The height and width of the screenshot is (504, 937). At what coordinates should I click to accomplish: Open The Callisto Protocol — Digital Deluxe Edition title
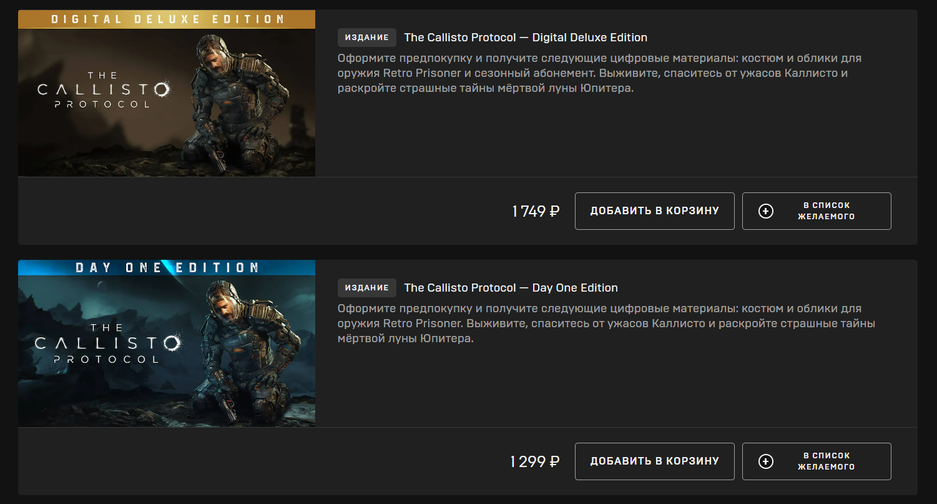[525, 37]
